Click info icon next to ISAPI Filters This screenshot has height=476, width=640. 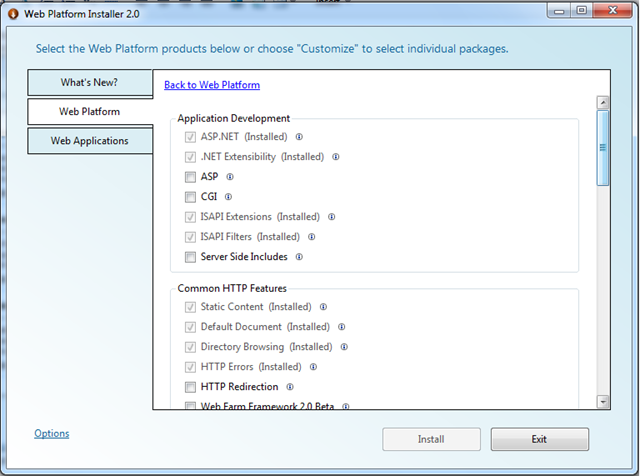(x=311, y=237)
